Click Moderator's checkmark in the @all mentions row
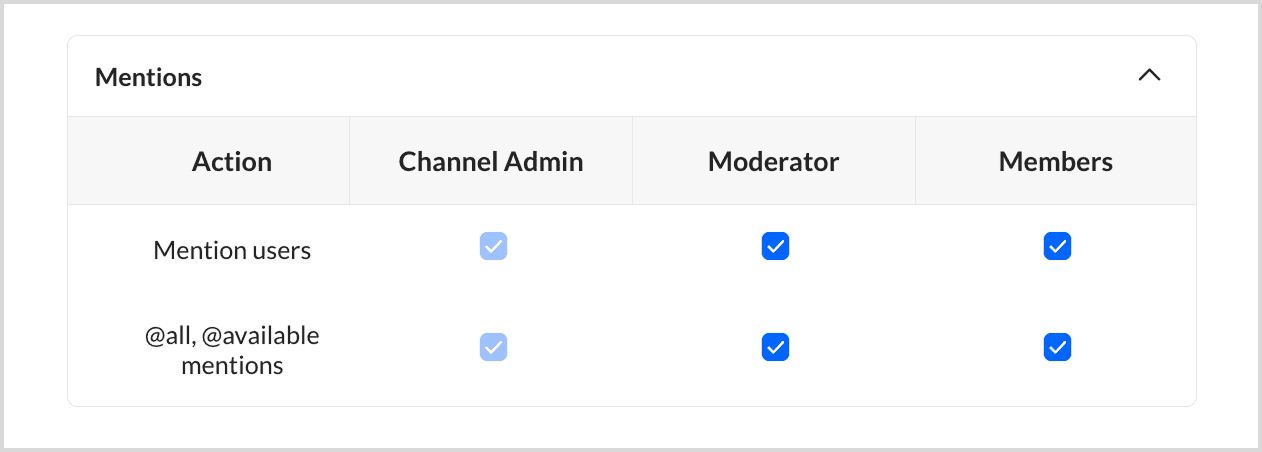The height and width of the screenshot is (452, 1262). (775, 347)
